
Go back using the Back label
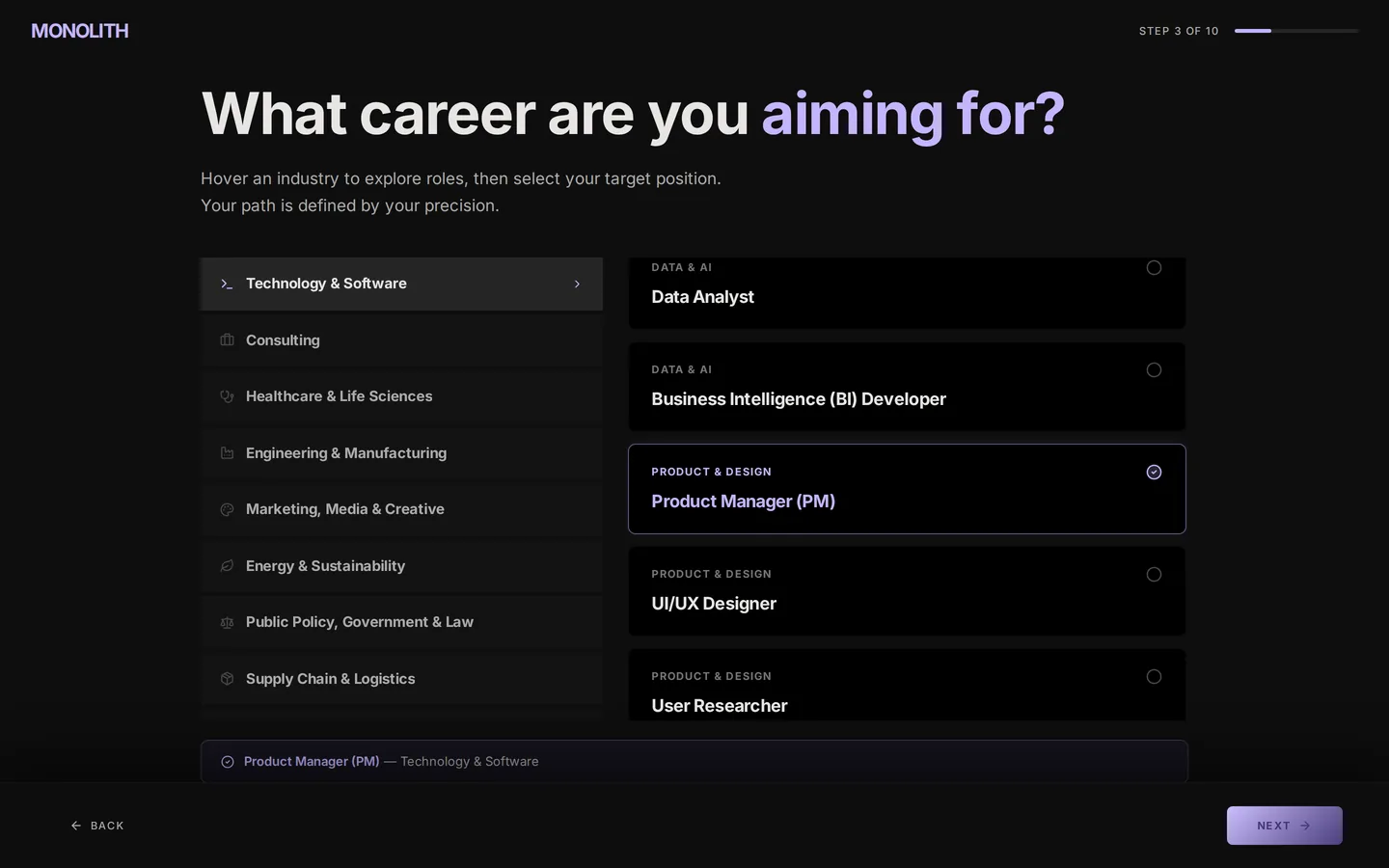point(107,826)
